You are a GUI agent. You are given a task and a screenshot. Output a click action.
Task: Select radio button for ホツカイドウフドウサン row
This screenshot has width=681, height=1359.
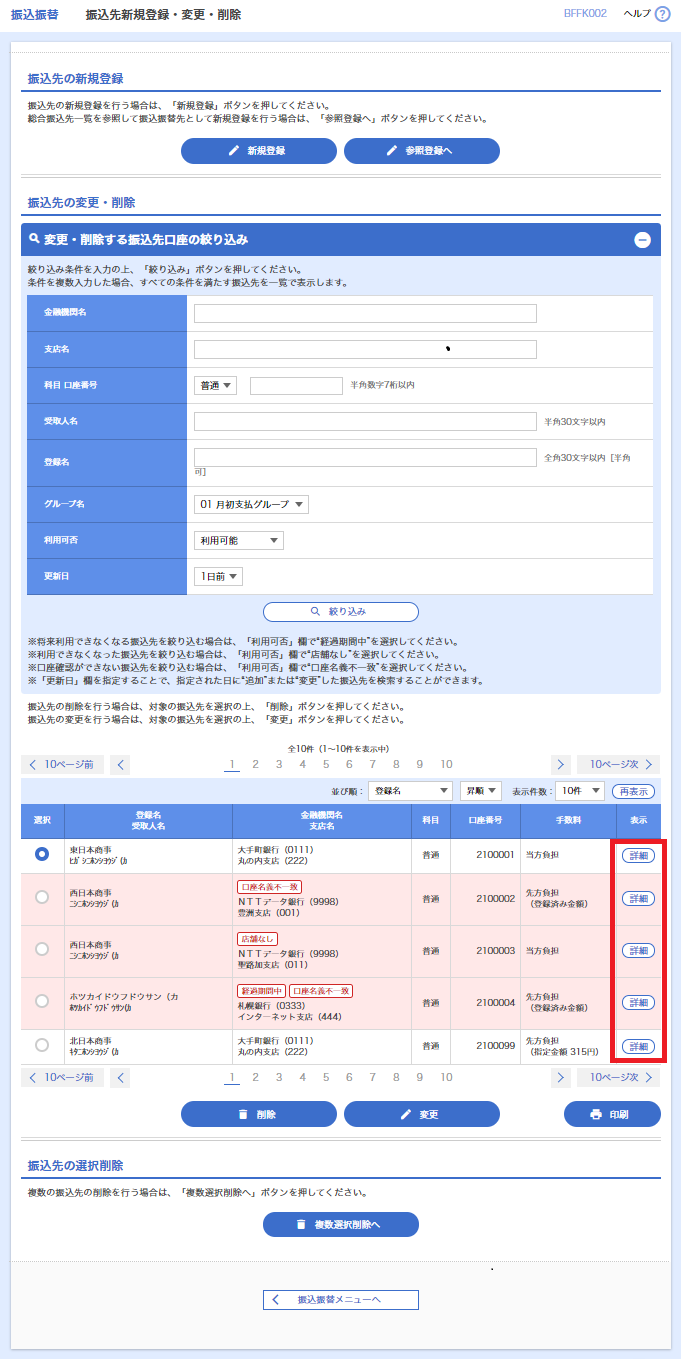42,1002
